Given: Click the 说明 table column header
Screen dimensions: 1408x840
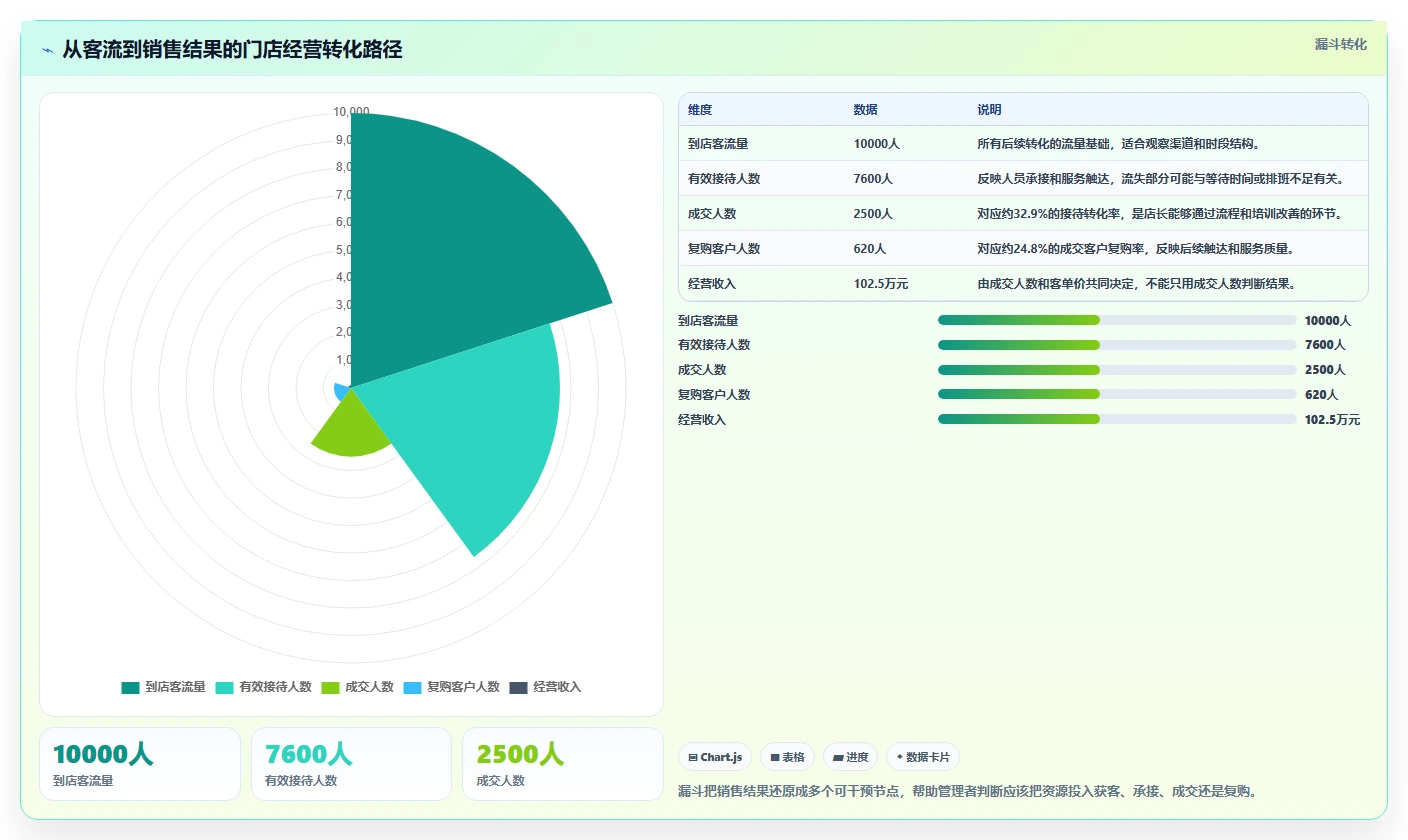Looking at the screenshot, I should (989, 110).
